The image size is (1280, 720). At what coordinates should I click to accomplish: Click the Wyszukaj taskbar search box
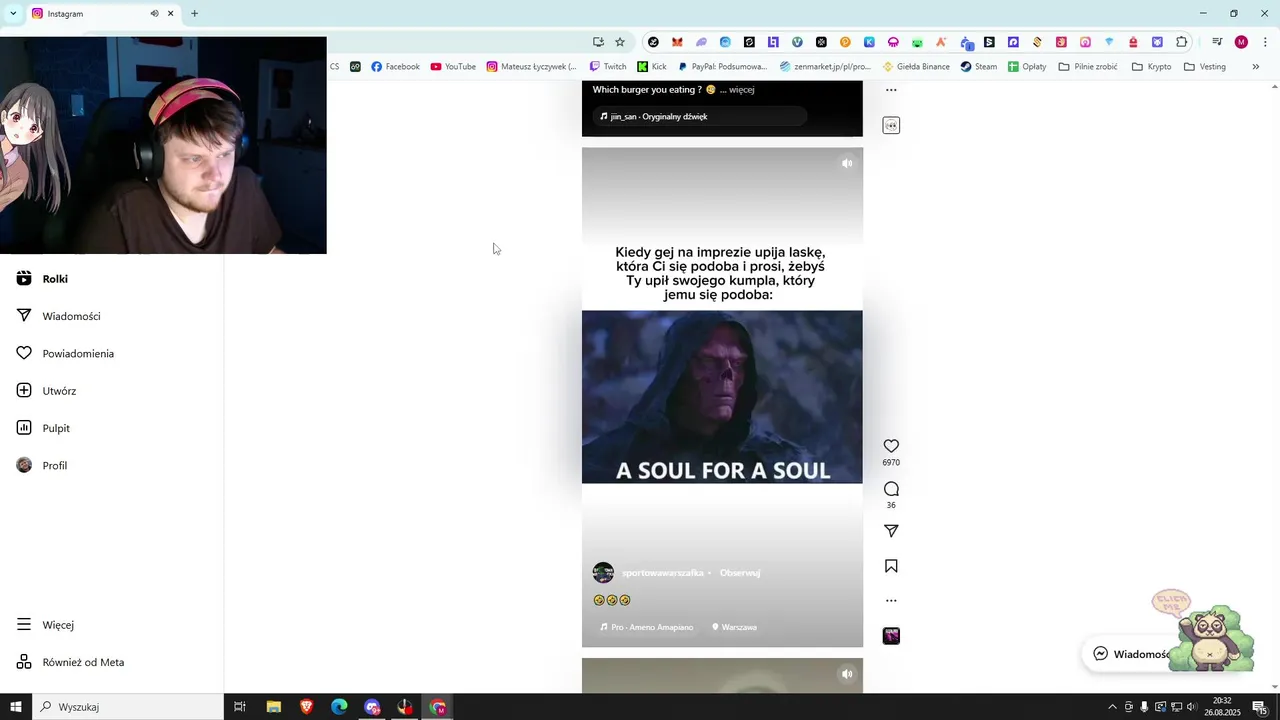coord(128,707)
